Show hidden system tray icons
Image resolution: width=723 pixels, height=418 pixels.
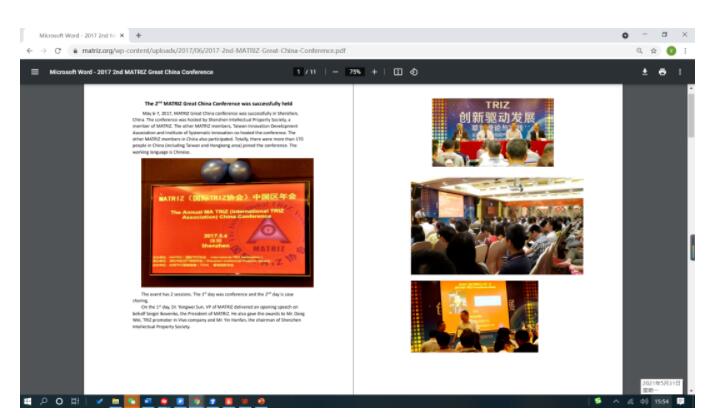tap(617, 401)
